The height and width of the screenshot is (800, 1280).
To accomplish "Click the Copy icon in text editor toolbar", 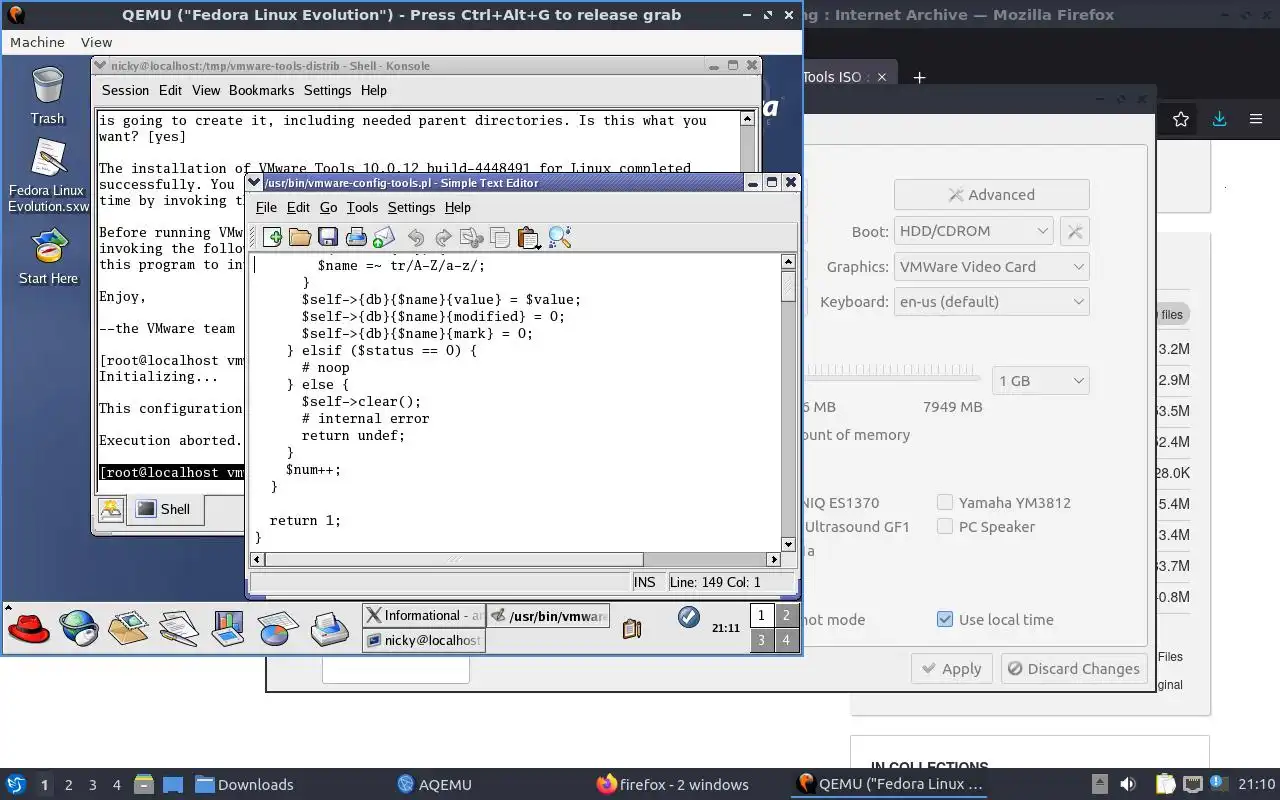I will pos(500,237).
